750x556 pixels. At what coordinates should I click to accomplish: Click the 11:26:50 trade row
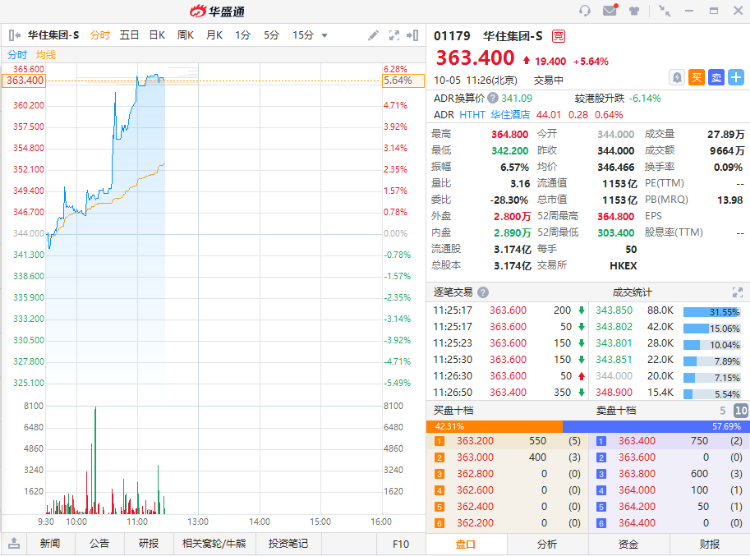(509, 392)
